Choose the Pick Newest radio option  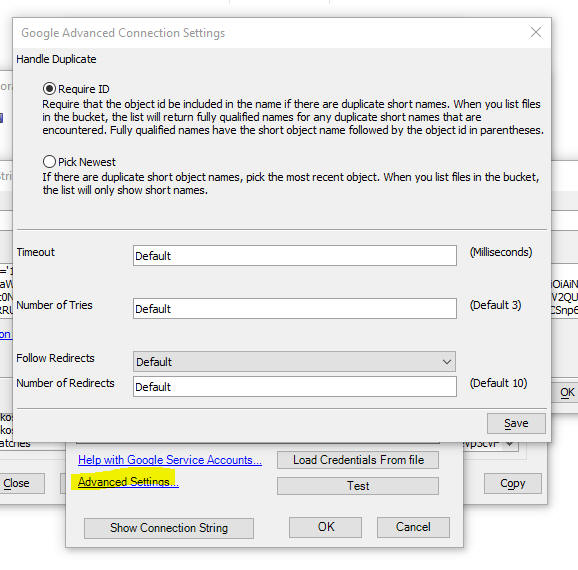click(49, 162)
